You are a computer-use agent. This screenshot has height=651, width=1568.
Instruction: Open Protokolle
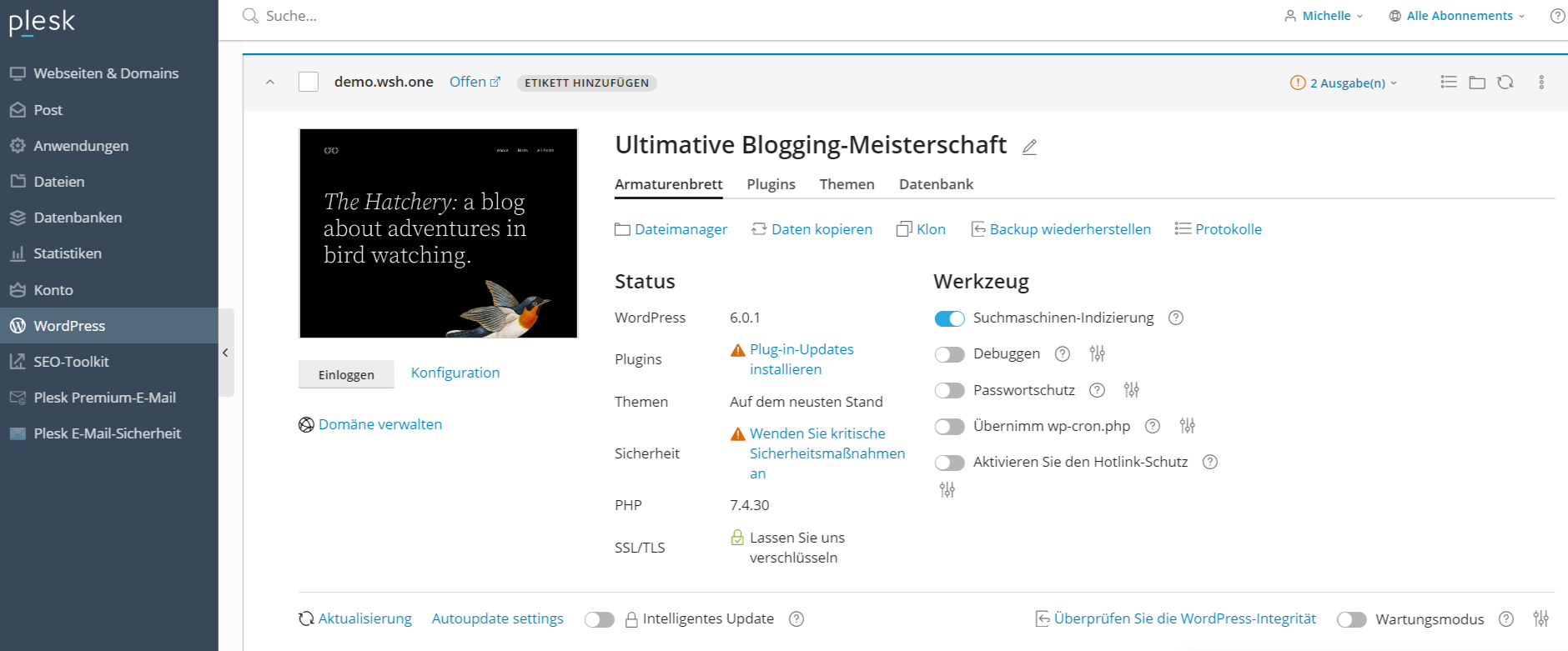pos(1219,229)
